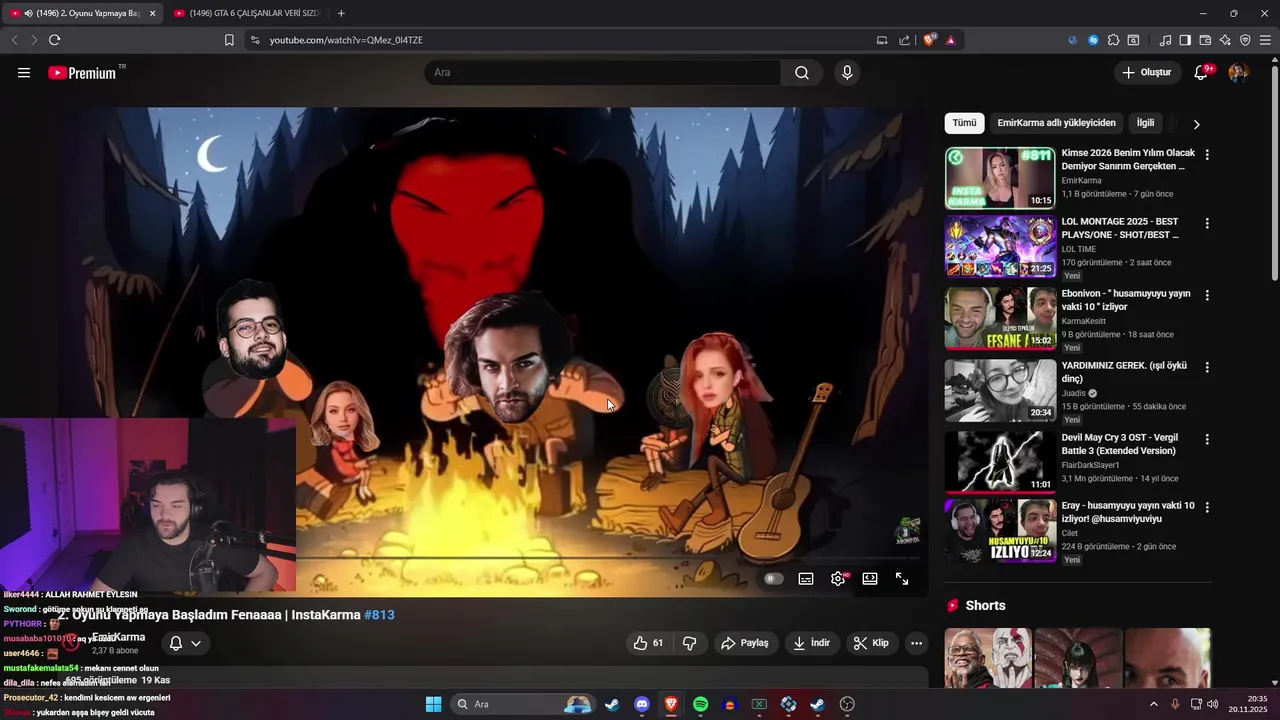Open Brave VPN shield icon
The width and height of the screenshot is (1280, 720).
click(1245, 40)
